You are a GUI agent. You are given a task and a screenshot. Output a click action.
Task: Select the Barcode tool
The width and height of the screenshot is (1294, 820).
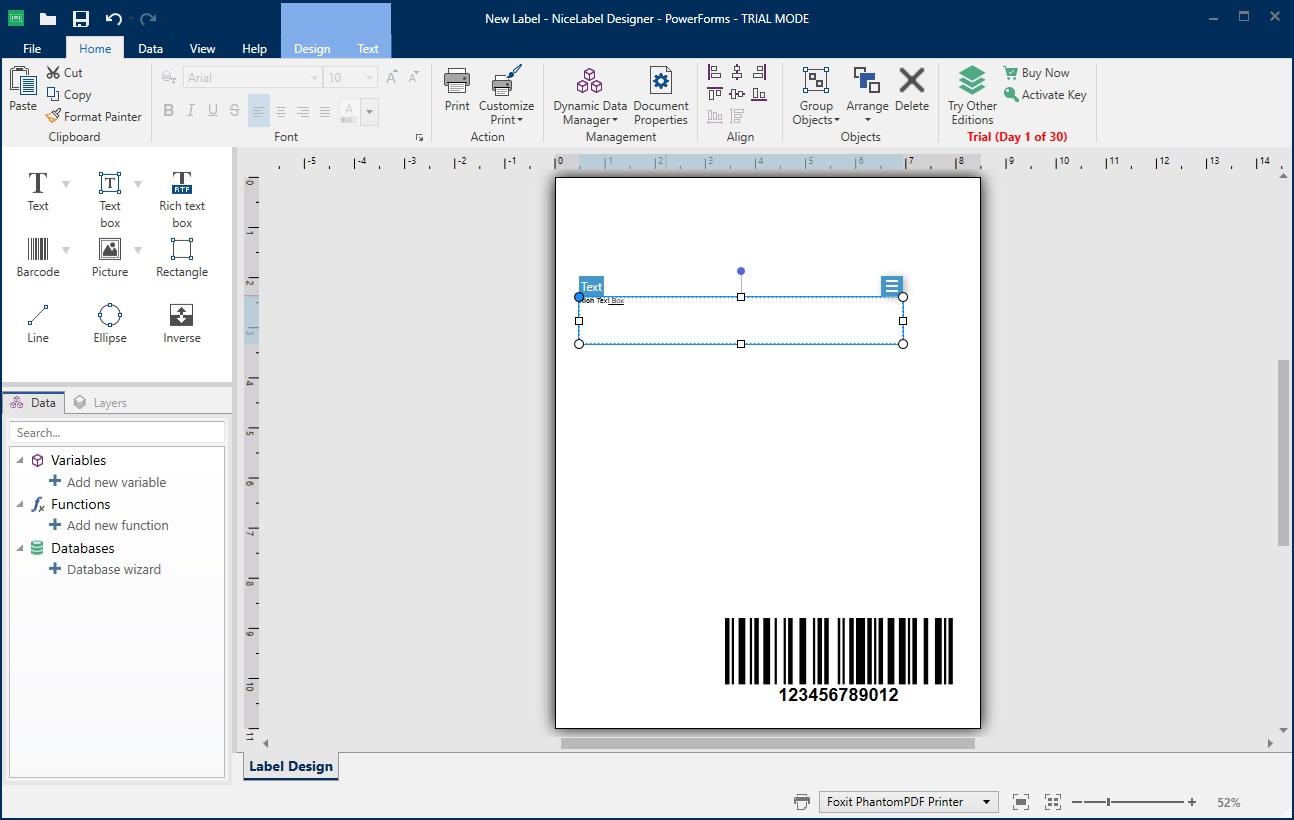coord(38,257)
